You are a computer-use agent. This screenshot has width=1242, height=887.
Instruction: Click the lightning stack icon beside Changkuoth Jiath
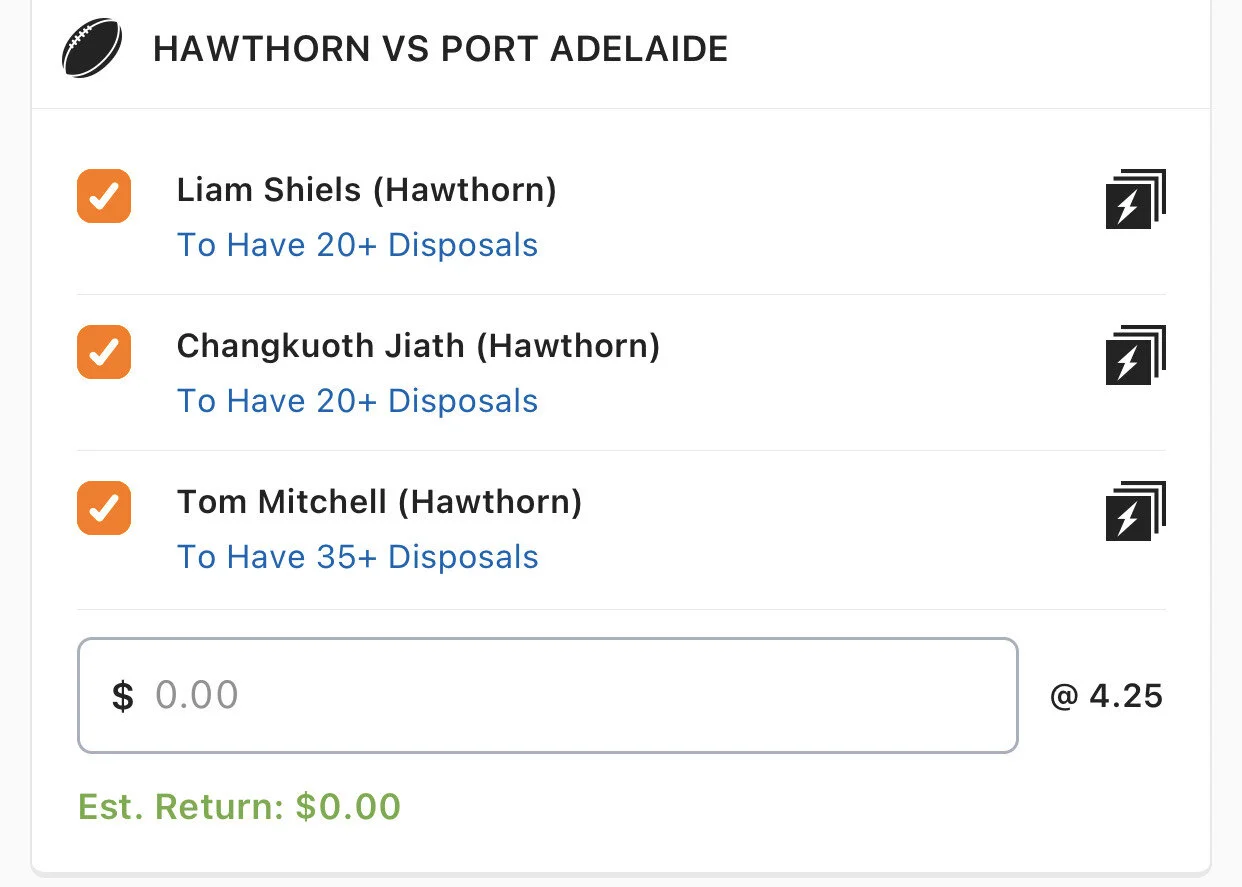(1135, 355)
